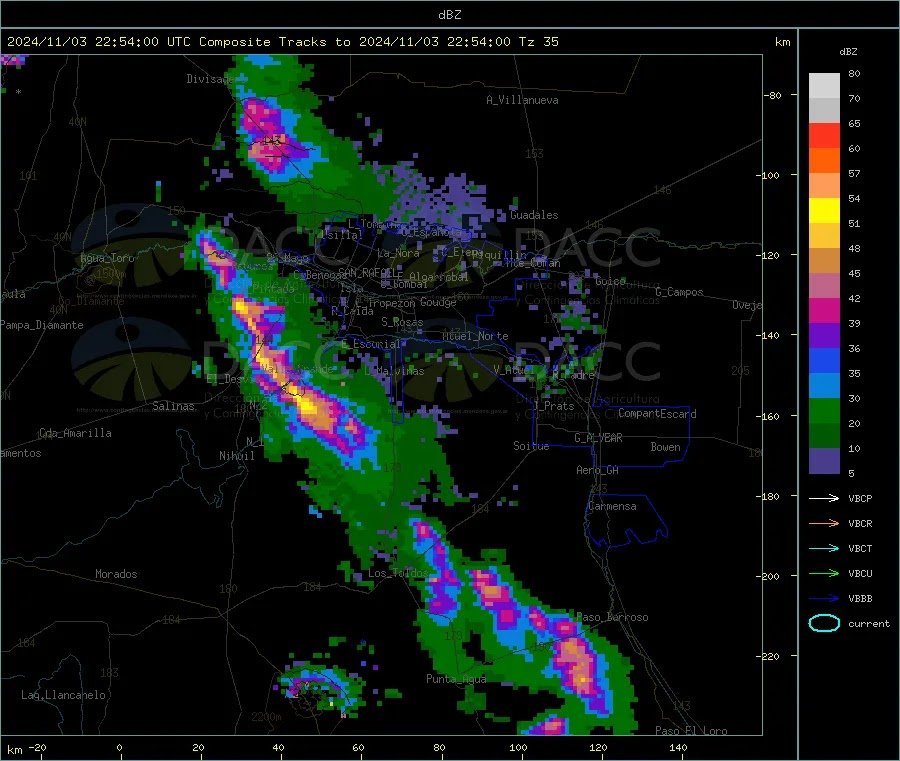
Task: Select the Carmensa location label
Action: (612, 506)
